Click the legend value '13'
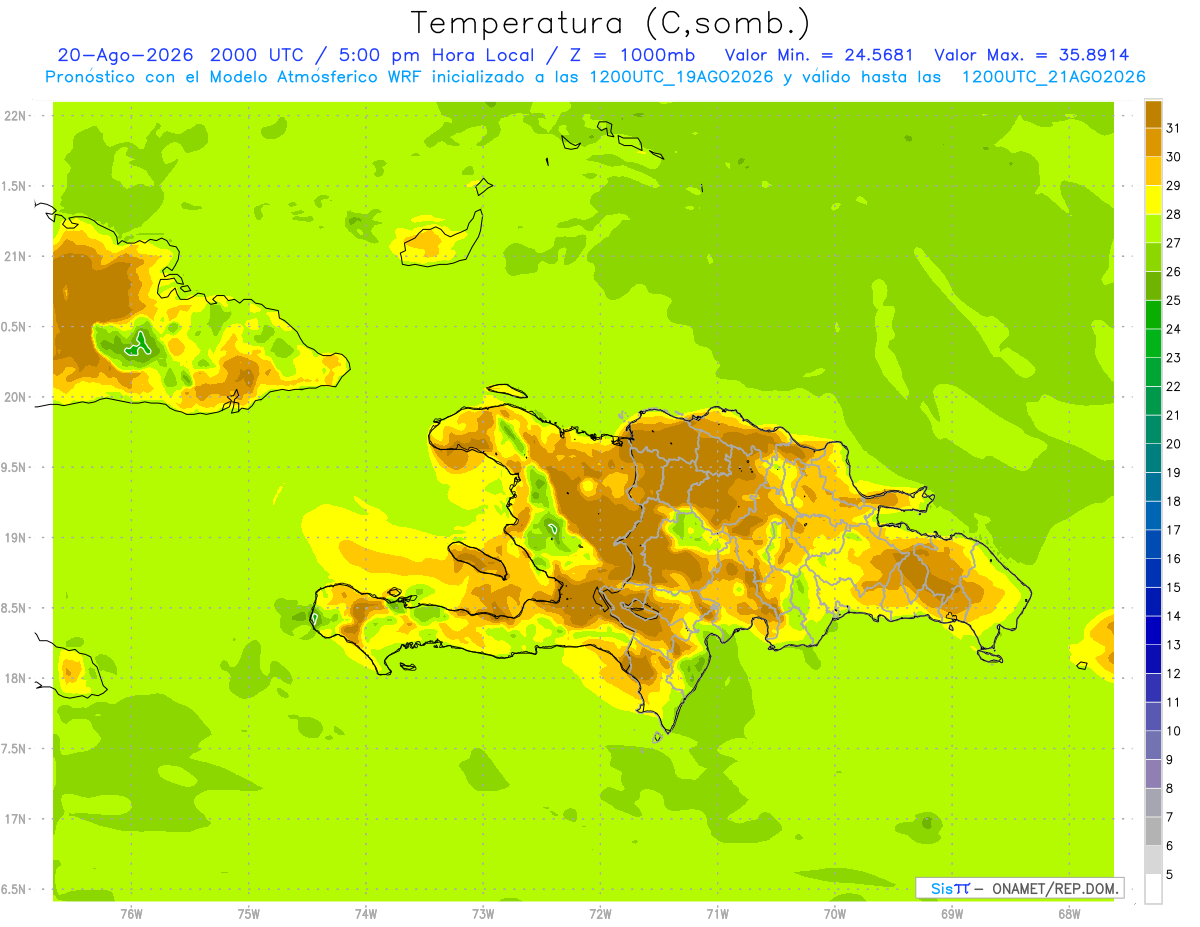1200x927 pixels. click(1173, 644)
